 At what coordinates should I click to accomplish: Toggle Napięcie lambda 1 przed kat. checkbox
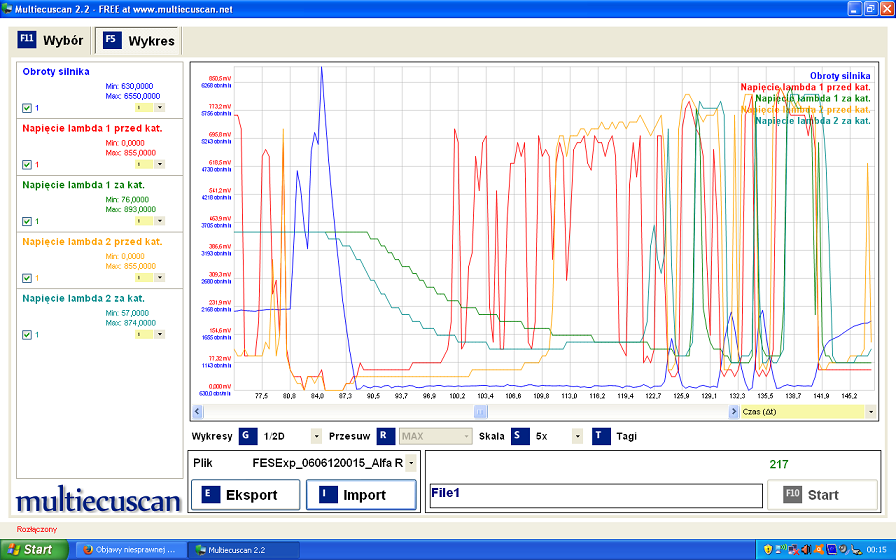27,165
